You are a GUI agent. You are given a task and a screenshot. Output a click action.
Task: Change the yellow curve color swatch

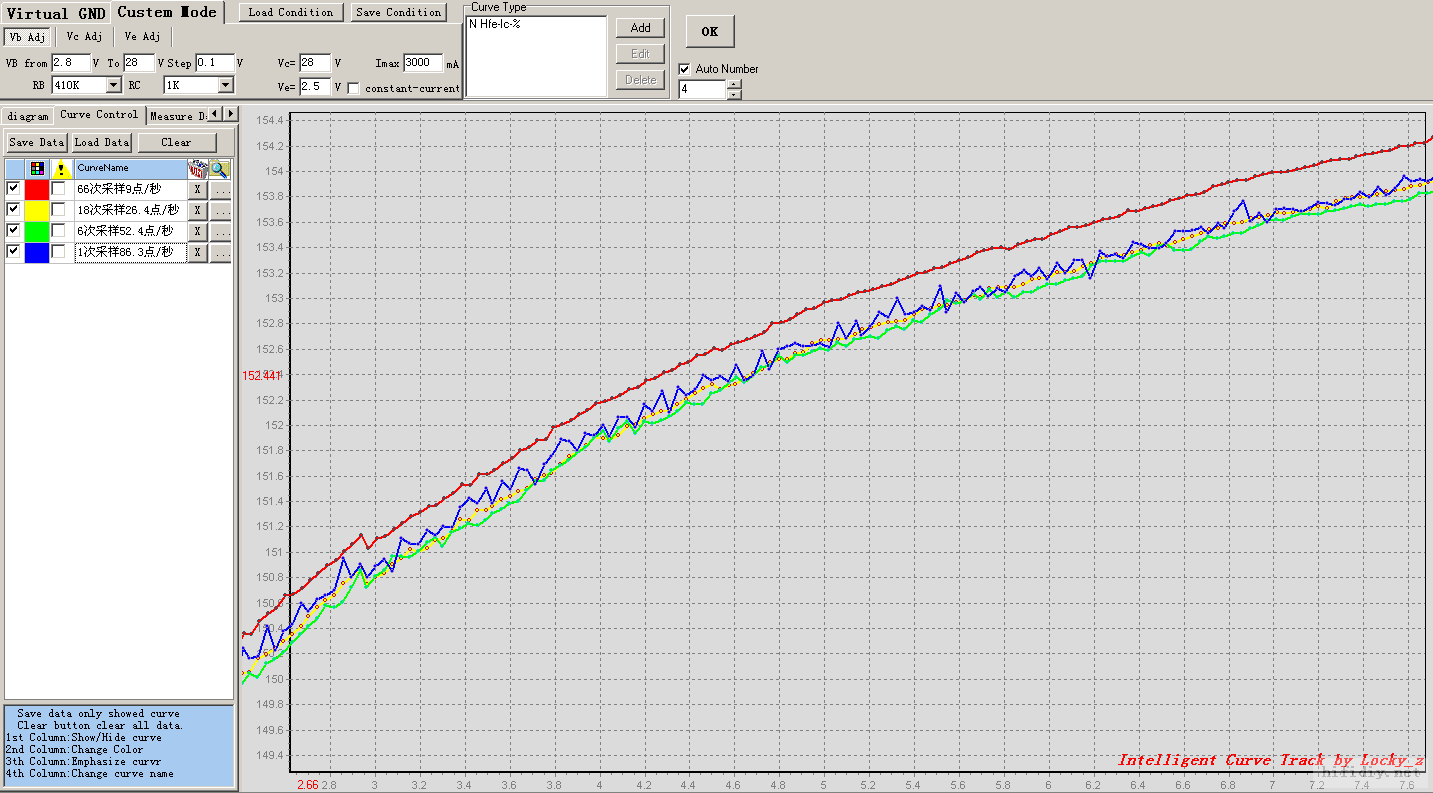click(x=37, y=210)
